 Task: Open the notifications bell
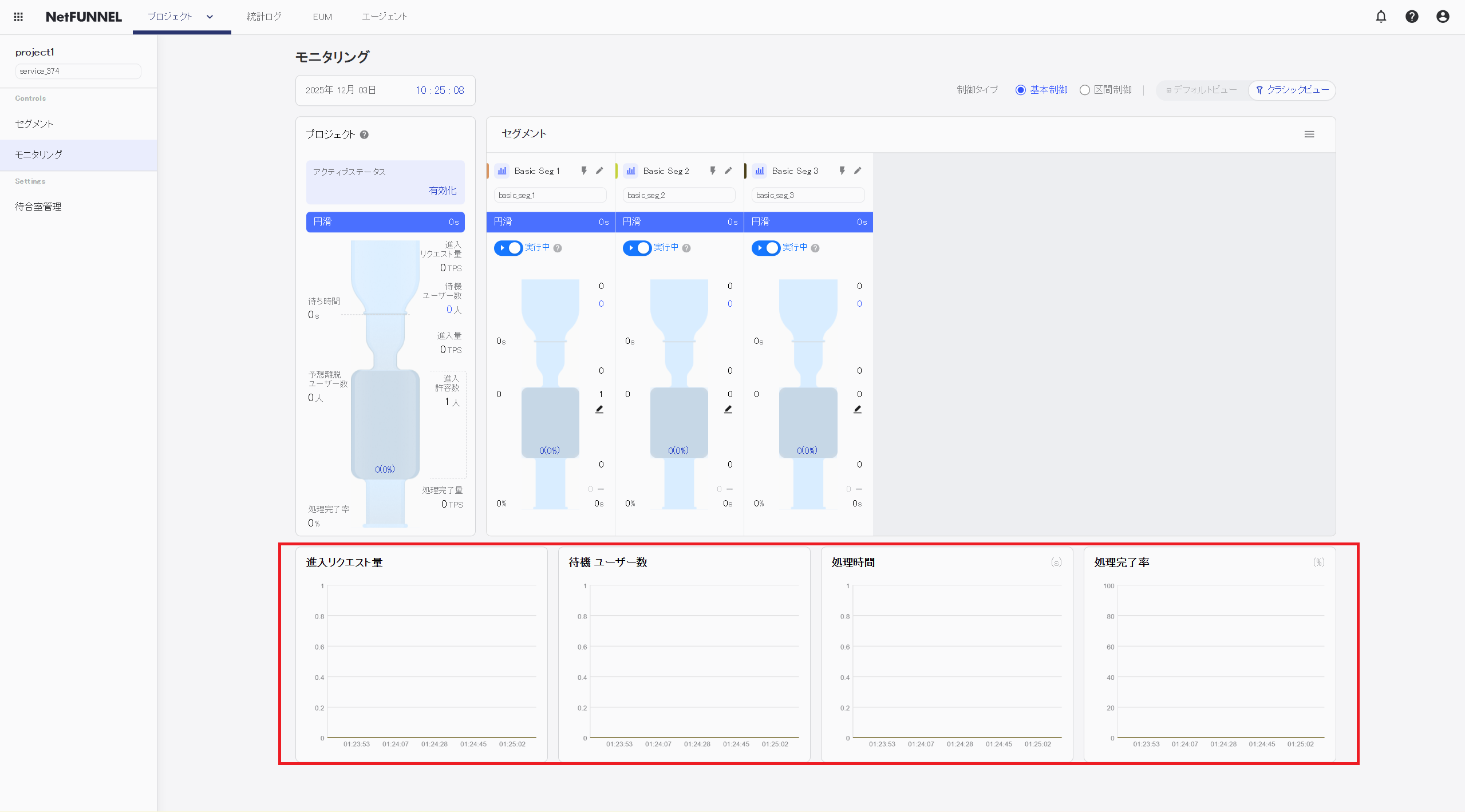click(1381, 17)
